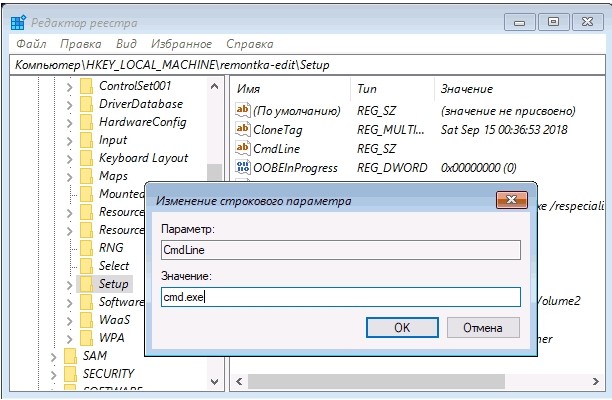
Task: Select the SECURITY folder icon
Action: click(x=70, y=373)
